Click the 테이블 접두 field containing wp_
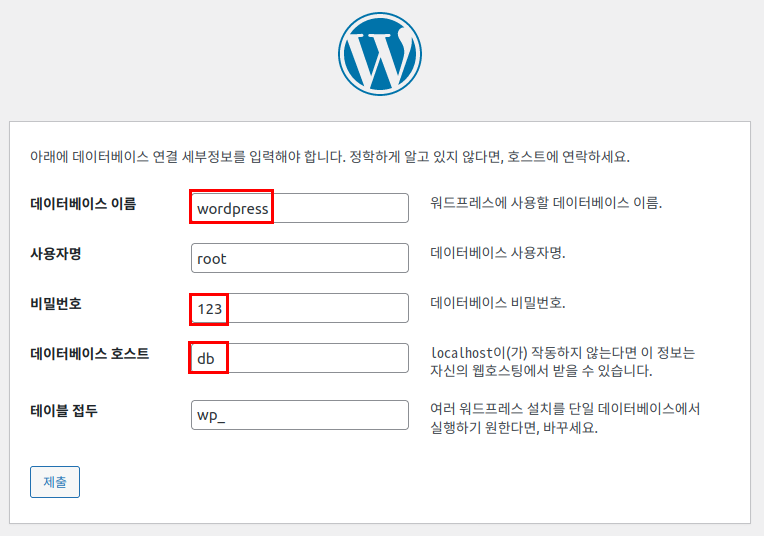The width and height of the screenshot is (764, 536). (x=300, y=415)
